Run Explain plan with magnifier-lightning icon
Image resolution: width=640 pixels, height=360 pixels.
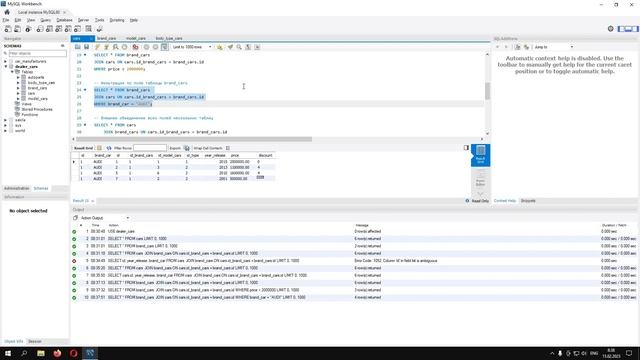click(x=116, y=47)
